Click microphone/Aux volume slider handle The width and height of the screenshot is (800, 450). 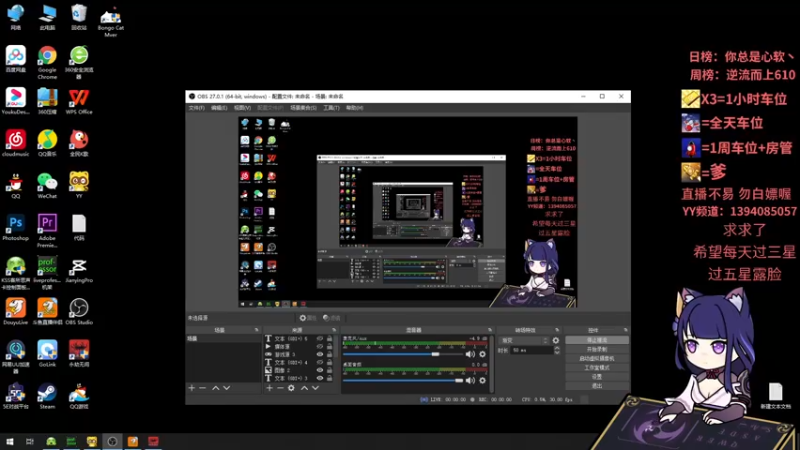point(435,354)
